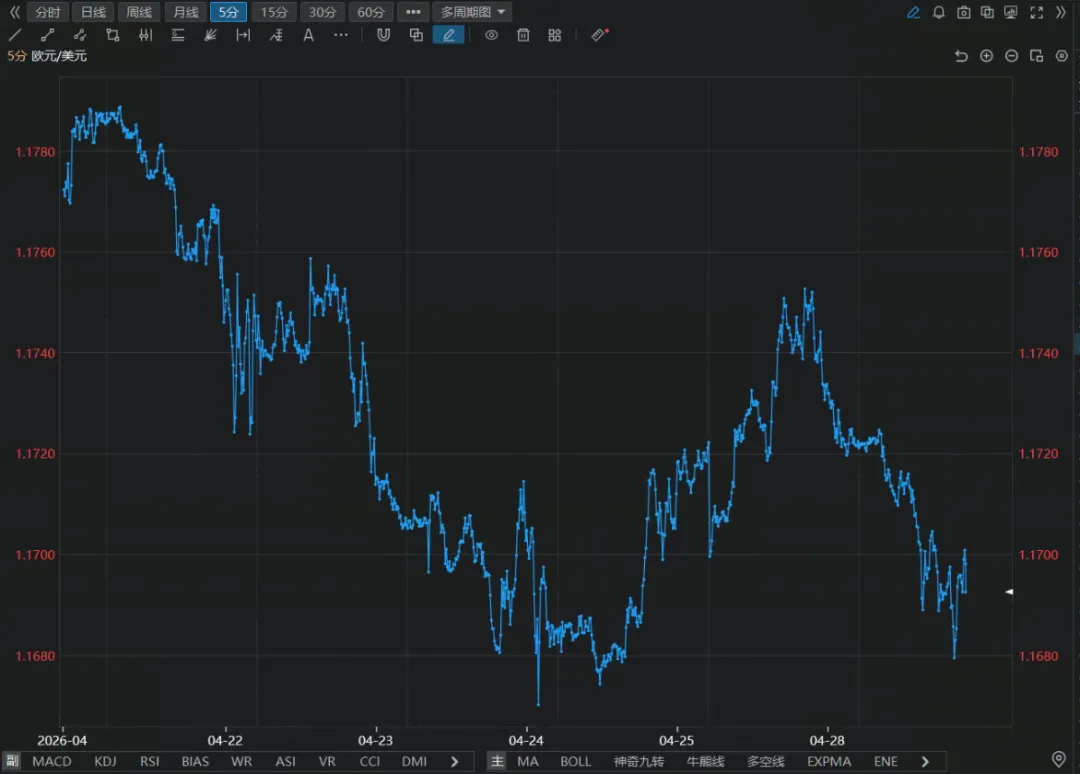Select the rectangle shape drawing tool
This screenshot has height=774, width=1080.
tap(112, 35)
